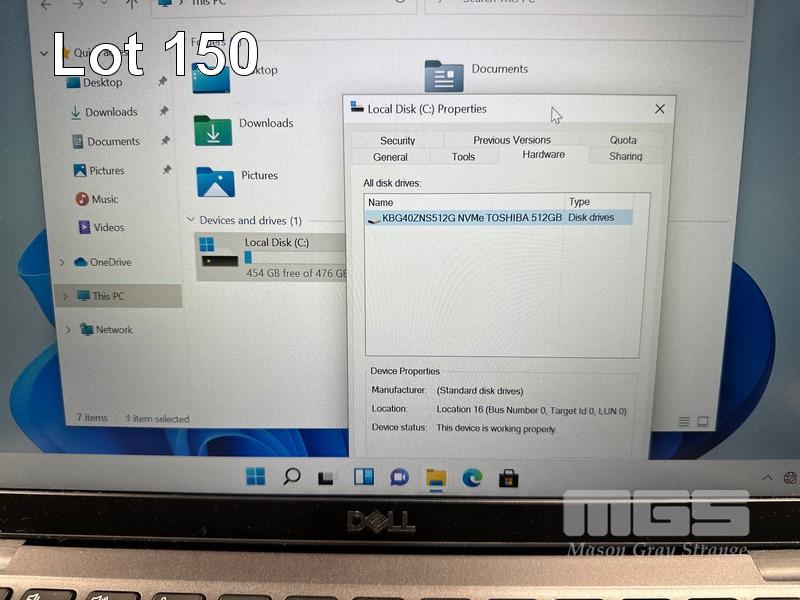Expand the OneDrive tree node
This screenshot has height=600, width=800.
(x=63, y=263)
